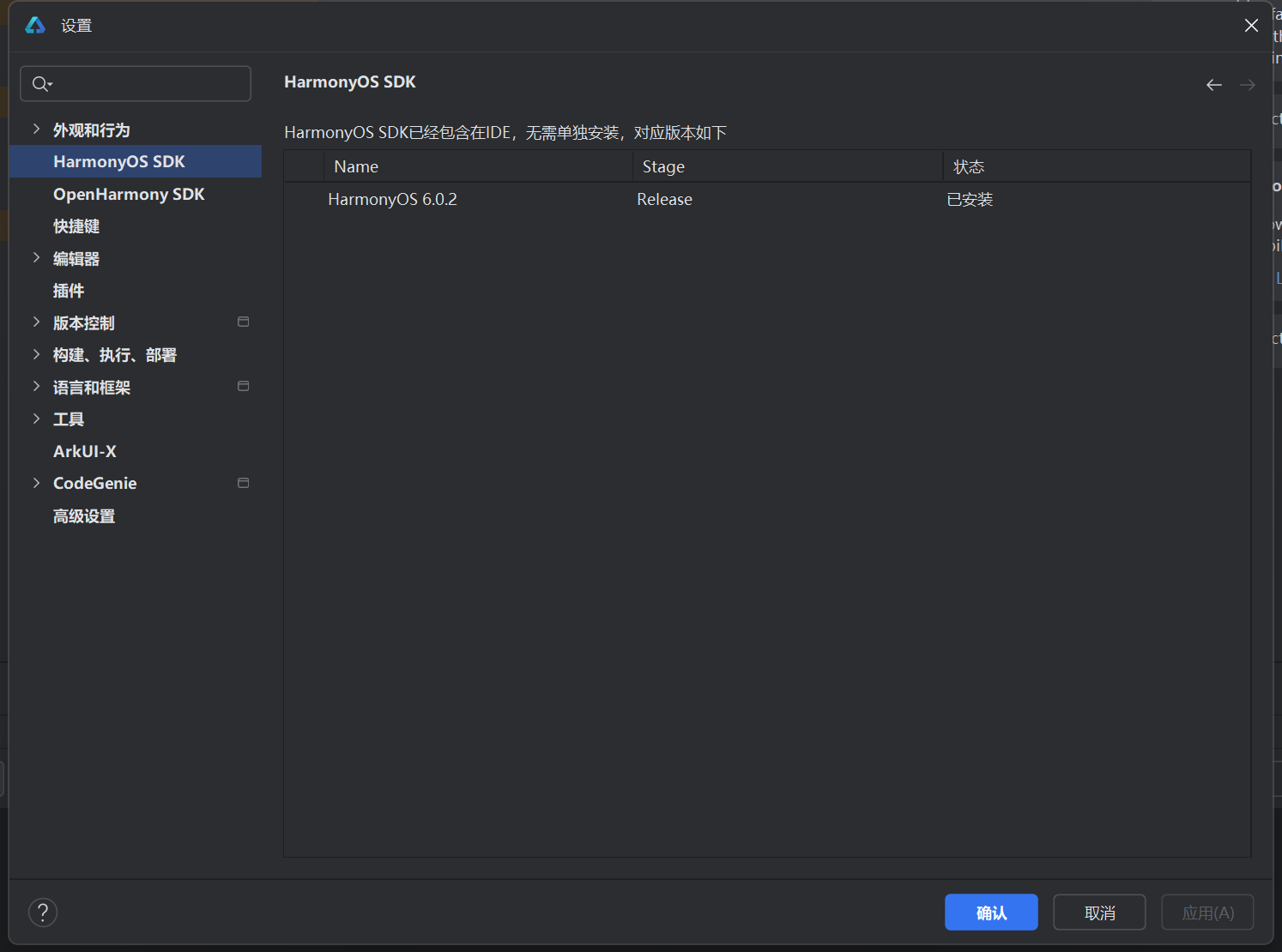Screen dimensions: 1282x952
Task: Click the 已安装 status cell
Action: (x=970, y=199)
